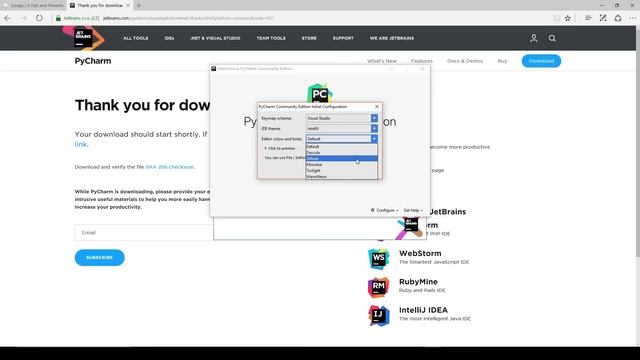
Task: Choose Default in the color scheme list
Action: 342,147
